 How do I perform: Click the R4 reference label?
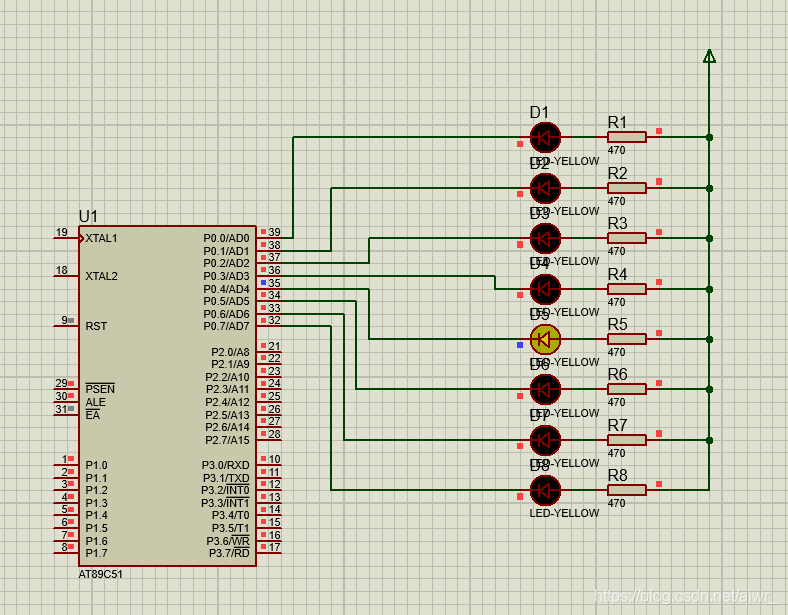tap(618, 274)
